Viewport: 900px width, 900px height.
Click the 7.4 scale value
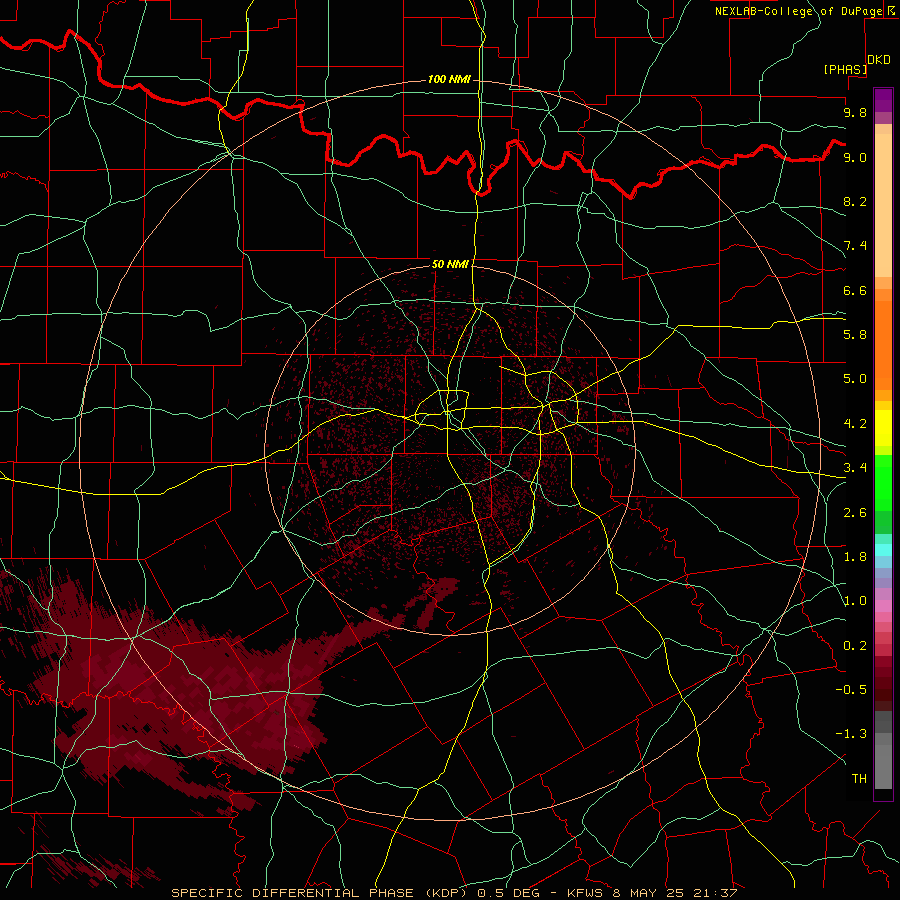[855, 246]
